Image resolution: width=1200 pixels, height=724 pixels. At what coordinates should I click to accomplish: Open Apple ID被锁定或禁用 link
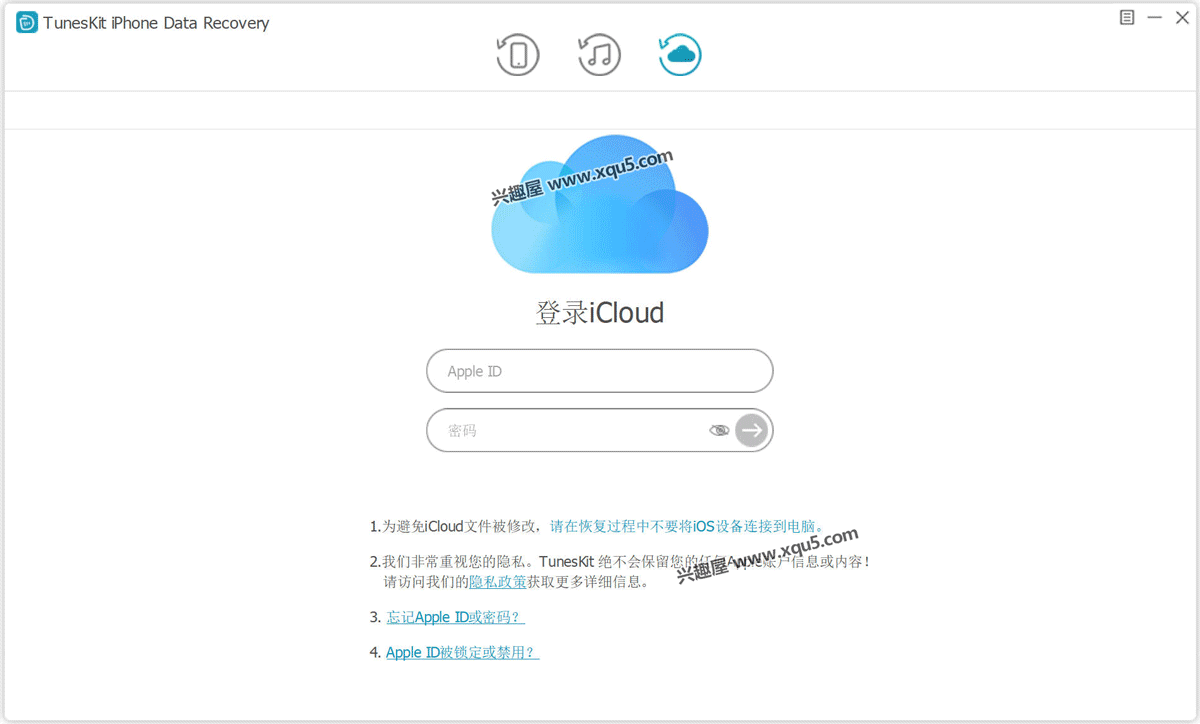click(462, 652)
